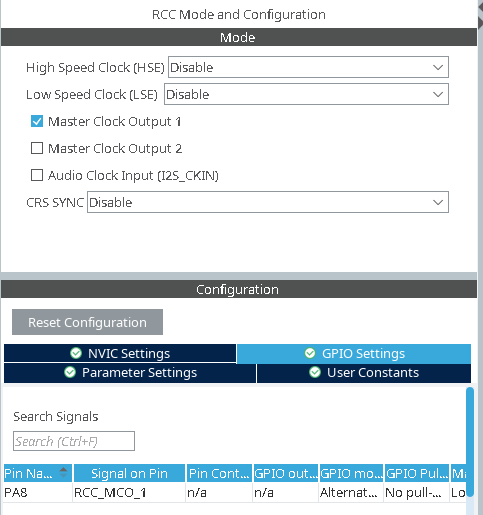Click the Search Signals input field

pos(74,441)
